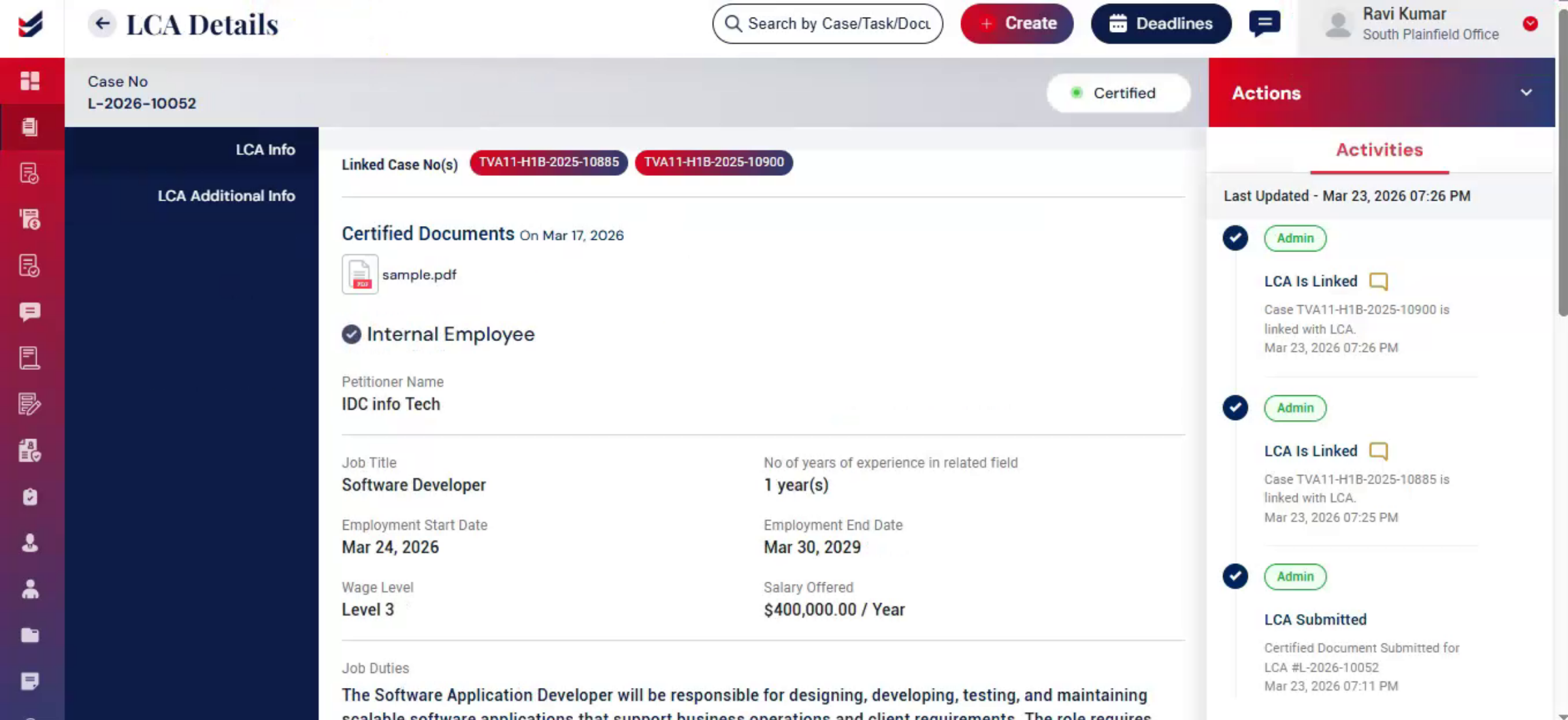Viewport: 1568px width, 720px height.
Task: Select salary offered $400,000.00 / Year
Action: click(x=834, y=610)
